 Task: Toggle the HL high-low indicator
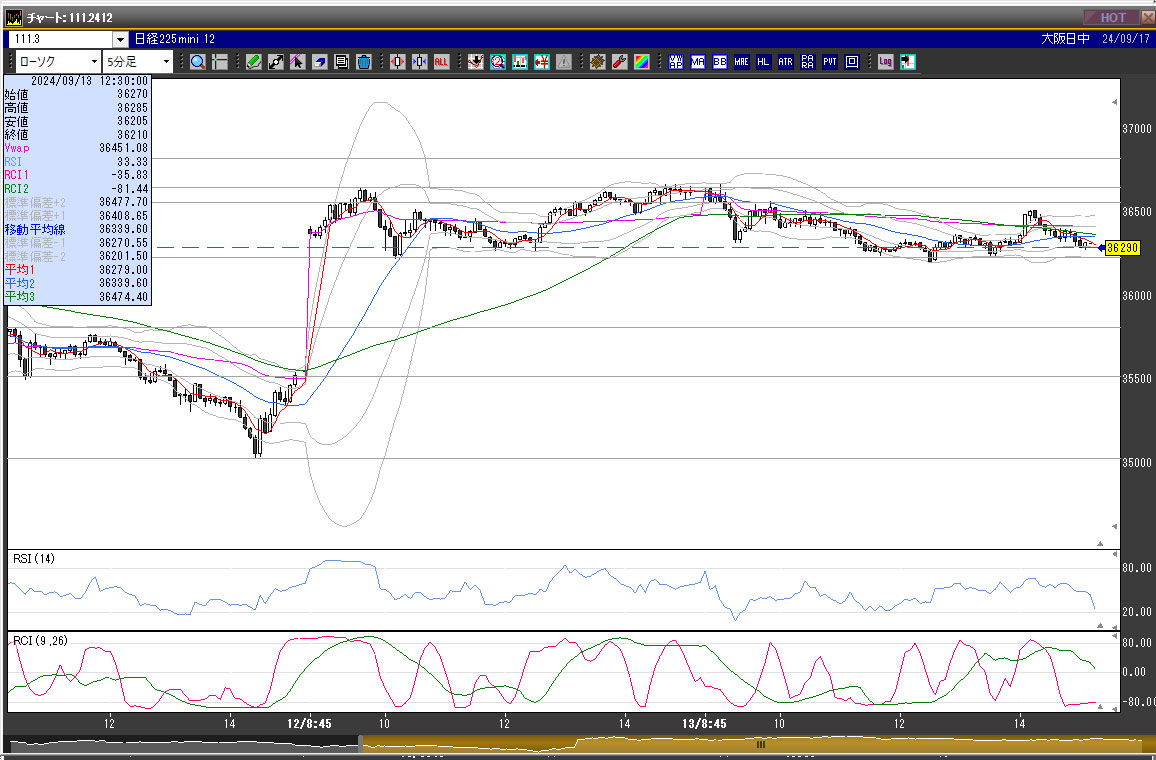click(x=763, y=62)
